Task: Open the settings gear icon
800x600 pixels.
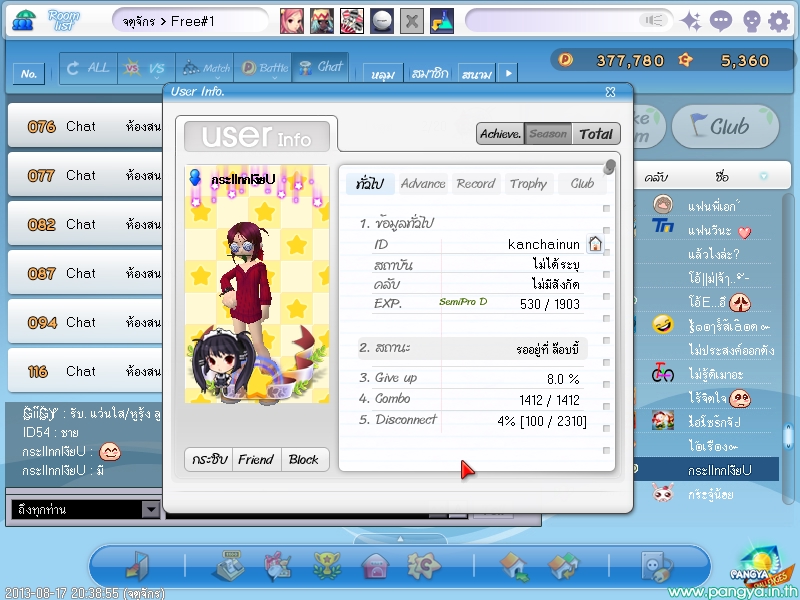Action: 779,21
